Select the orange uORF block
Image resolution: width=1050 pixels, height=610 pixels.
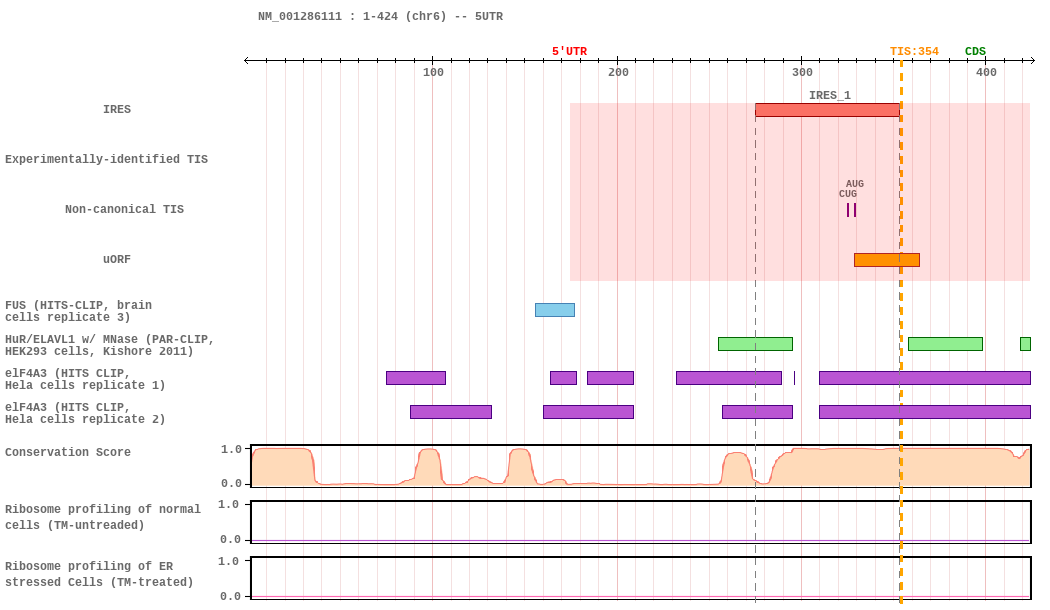(887, 260)
